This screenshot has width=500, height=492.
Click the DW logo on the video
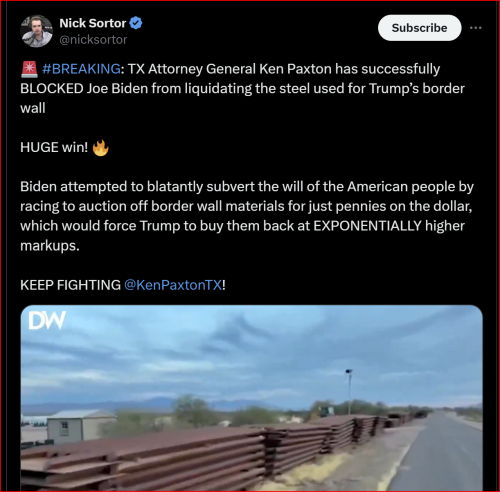(x=47, y=321)
